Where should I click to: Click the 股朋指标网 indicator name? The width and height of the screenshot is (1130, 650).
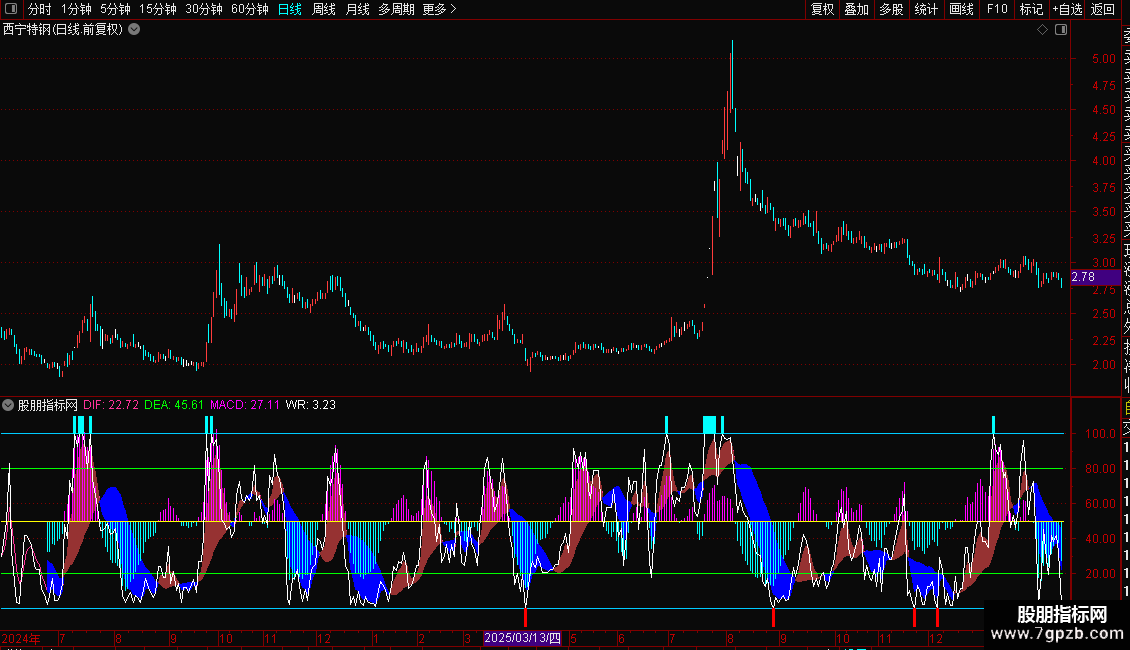[47, 405]
